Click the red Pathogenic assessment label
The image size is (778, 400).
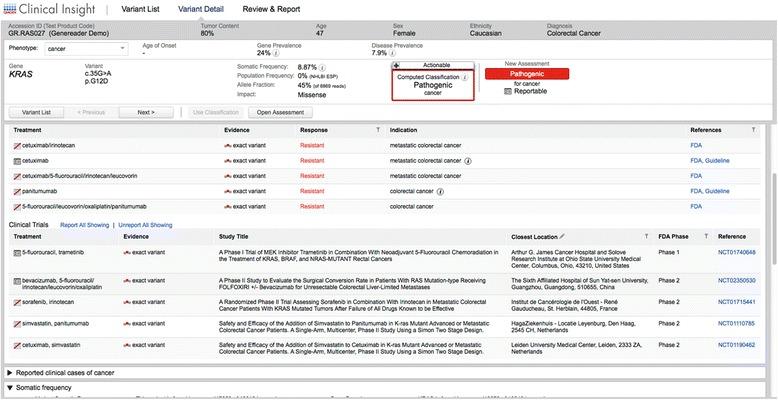click(527, 74)
